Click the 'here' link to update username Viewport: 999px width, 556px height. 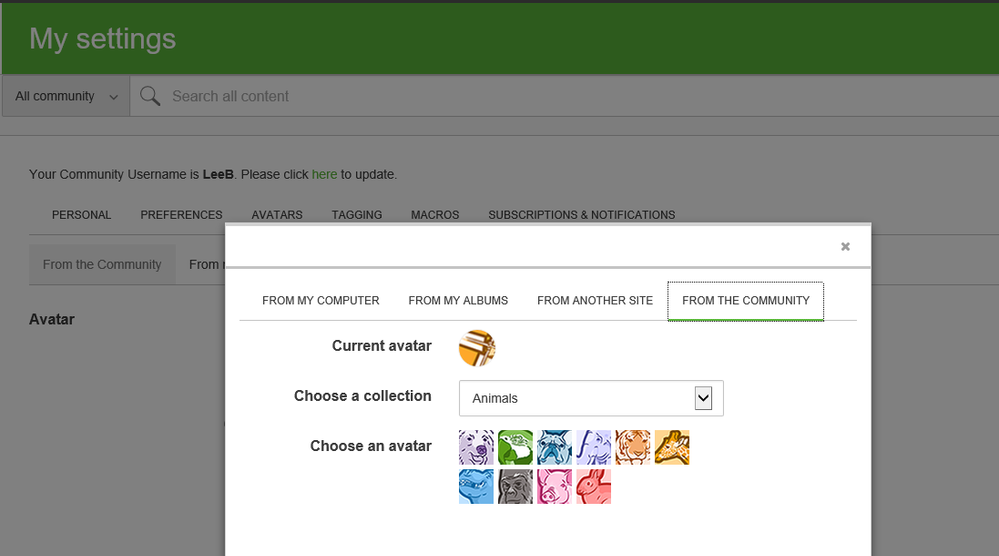tap(324, 175)
